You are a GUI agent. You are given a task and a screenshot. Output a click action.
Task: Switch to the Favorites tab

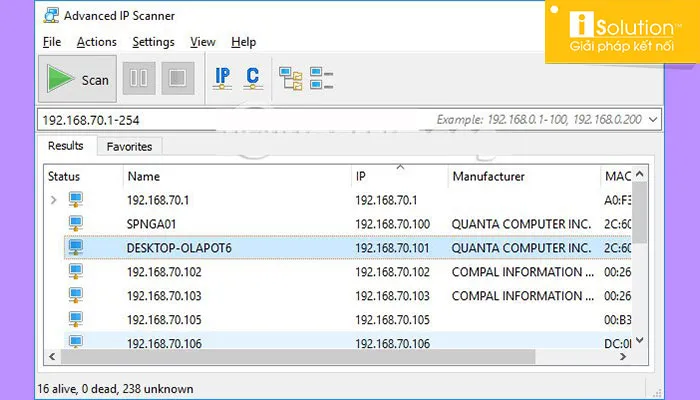pos(129,146)
